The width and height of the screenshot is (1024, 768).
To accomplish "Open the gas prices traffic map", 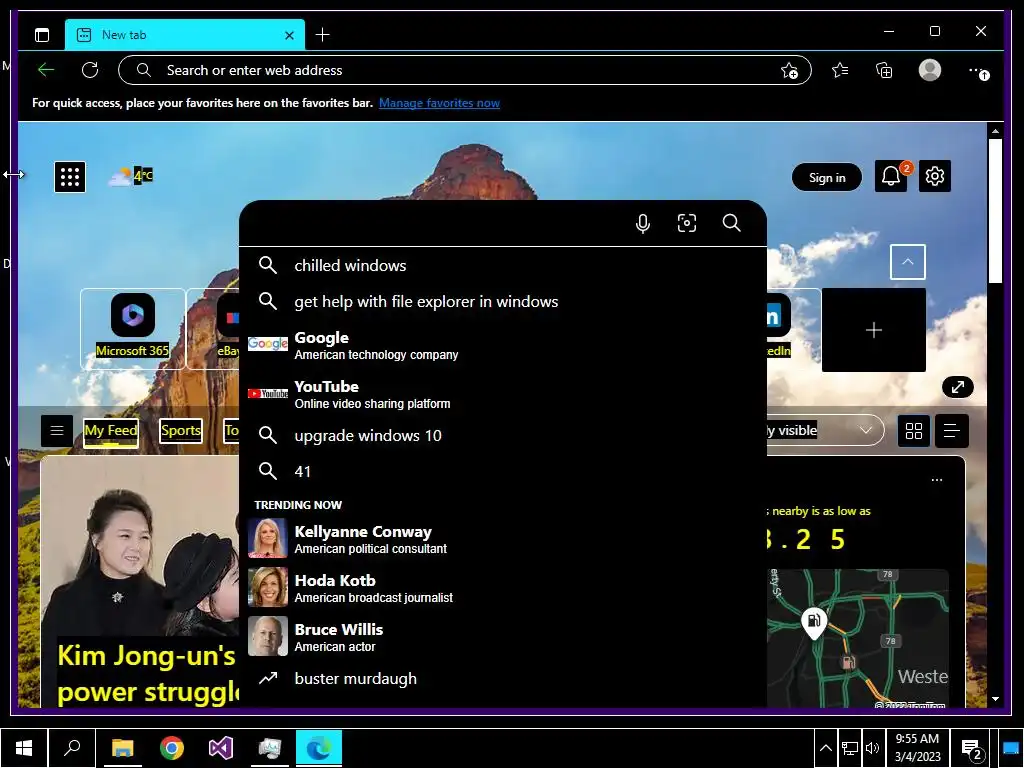I will pos(857,638).
